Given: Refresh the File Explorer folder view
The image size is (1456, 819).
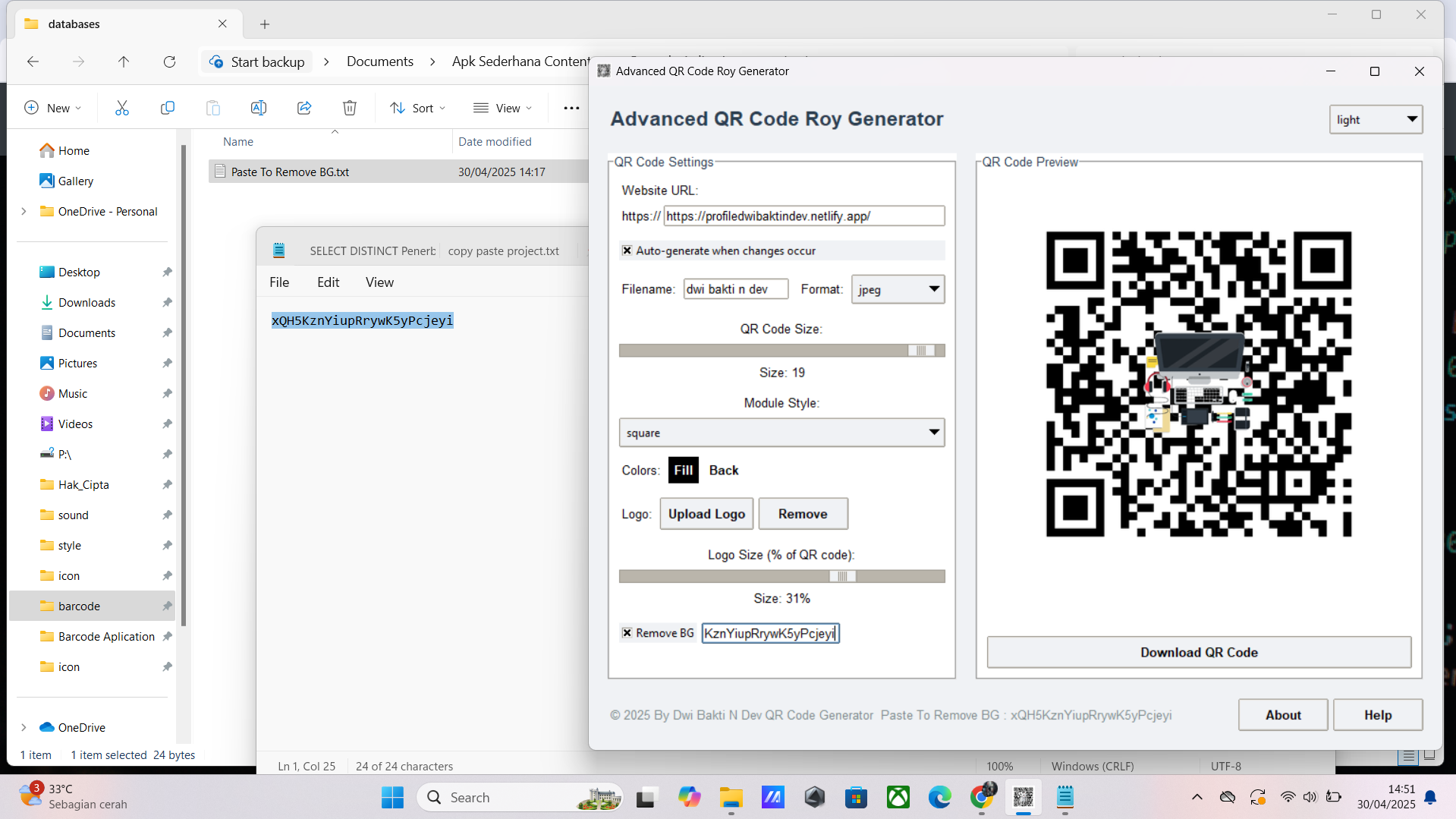Looking at the screenshot, I should 169,62.
